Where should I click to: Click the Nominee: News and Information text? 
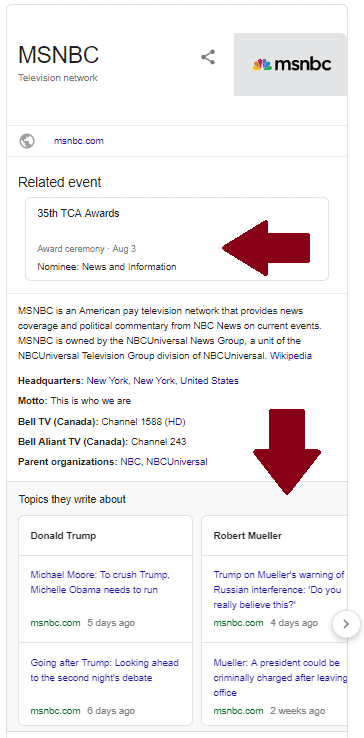[x=107, y=267]
